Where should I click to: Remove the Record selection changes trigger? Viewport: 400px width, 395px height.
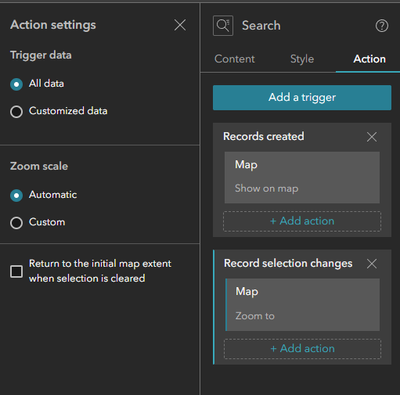tap(372, 264)
